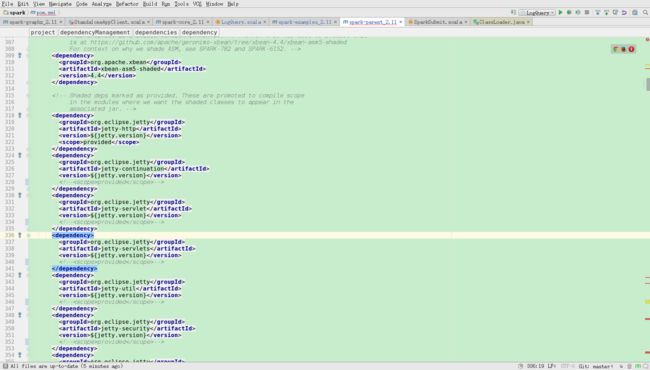Image resolution: width=650 pixels, height=370 pixels.
Task: Click the first browser icon in editor overlay
Action: (616, 49)
